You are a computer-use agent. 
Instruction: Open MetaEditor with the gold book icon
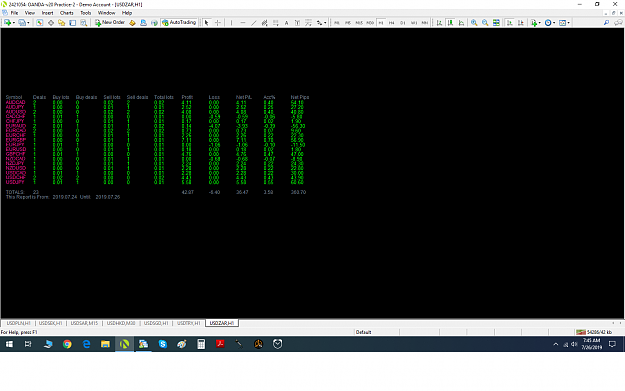point(132,23)
